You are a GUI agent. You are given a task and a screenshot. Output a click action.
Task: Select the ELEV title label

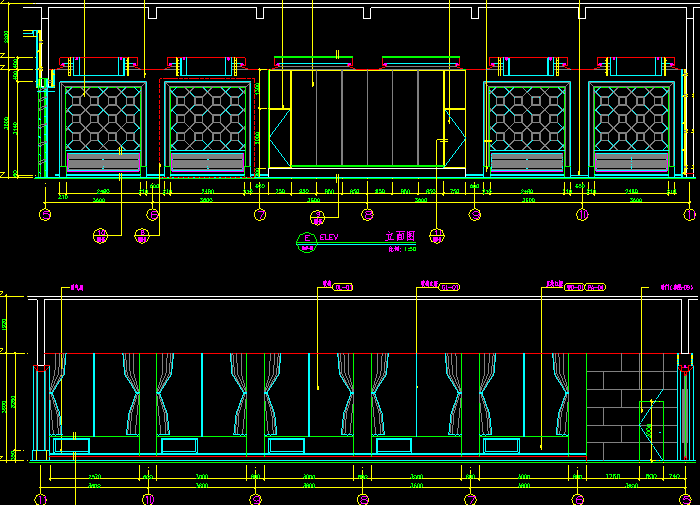point(330,237)
